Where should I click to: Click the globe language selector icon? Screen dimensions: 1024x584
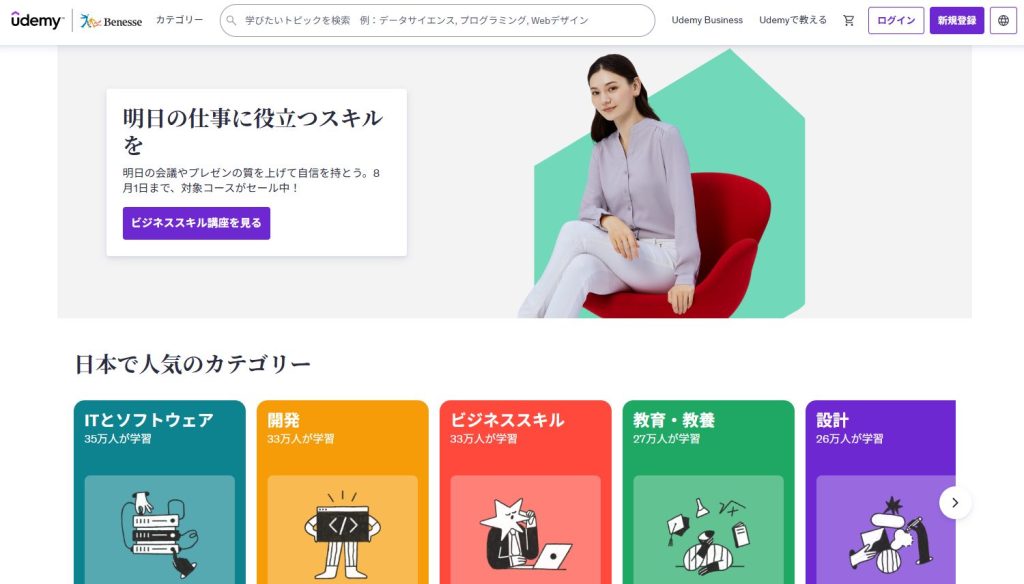click(1003, 20)
